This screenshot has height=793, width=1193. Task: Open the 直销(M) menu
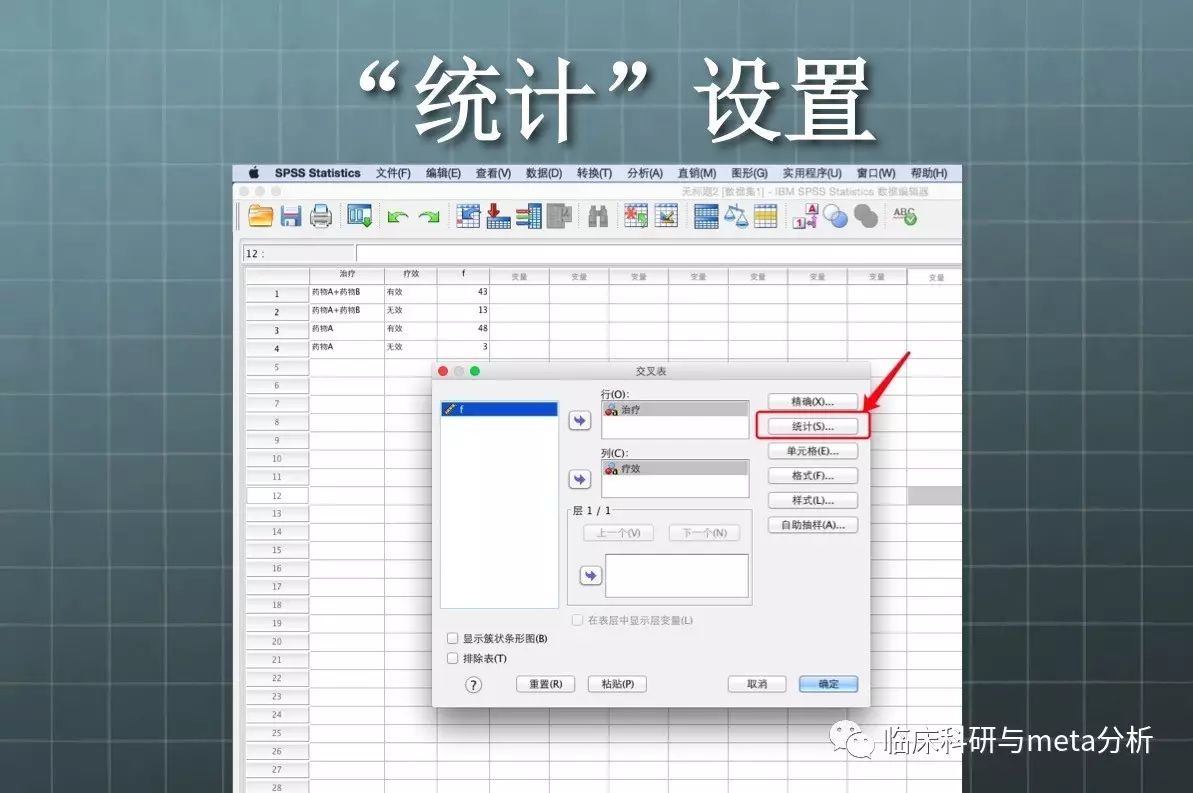(697, 173)
